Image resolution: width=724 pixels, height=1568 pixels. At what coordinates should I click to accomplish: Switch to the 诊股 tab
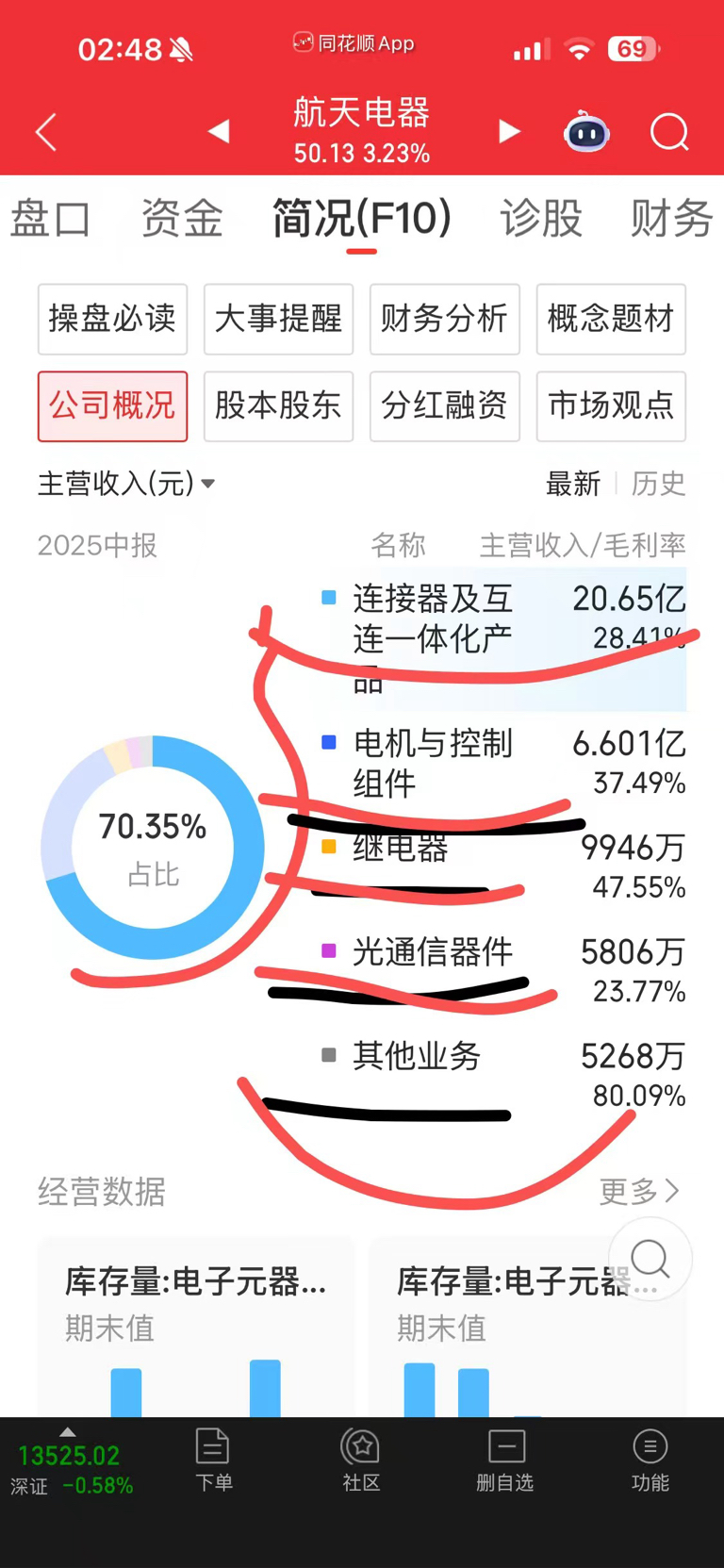click(x=540, y=219)
